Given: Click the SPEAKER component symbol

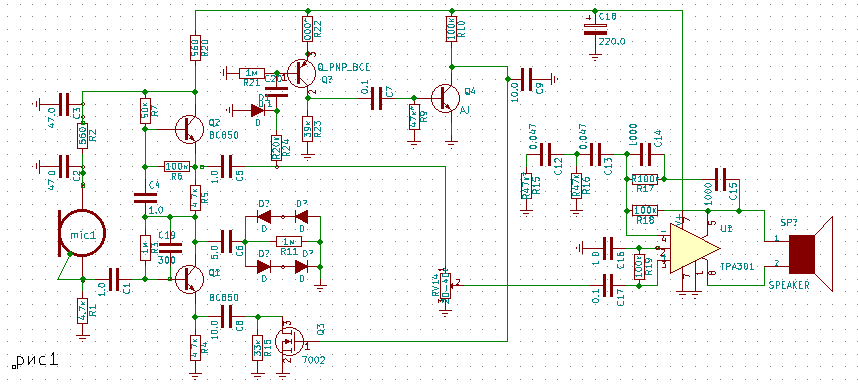Looking at the screenshot, I should 810,253.
